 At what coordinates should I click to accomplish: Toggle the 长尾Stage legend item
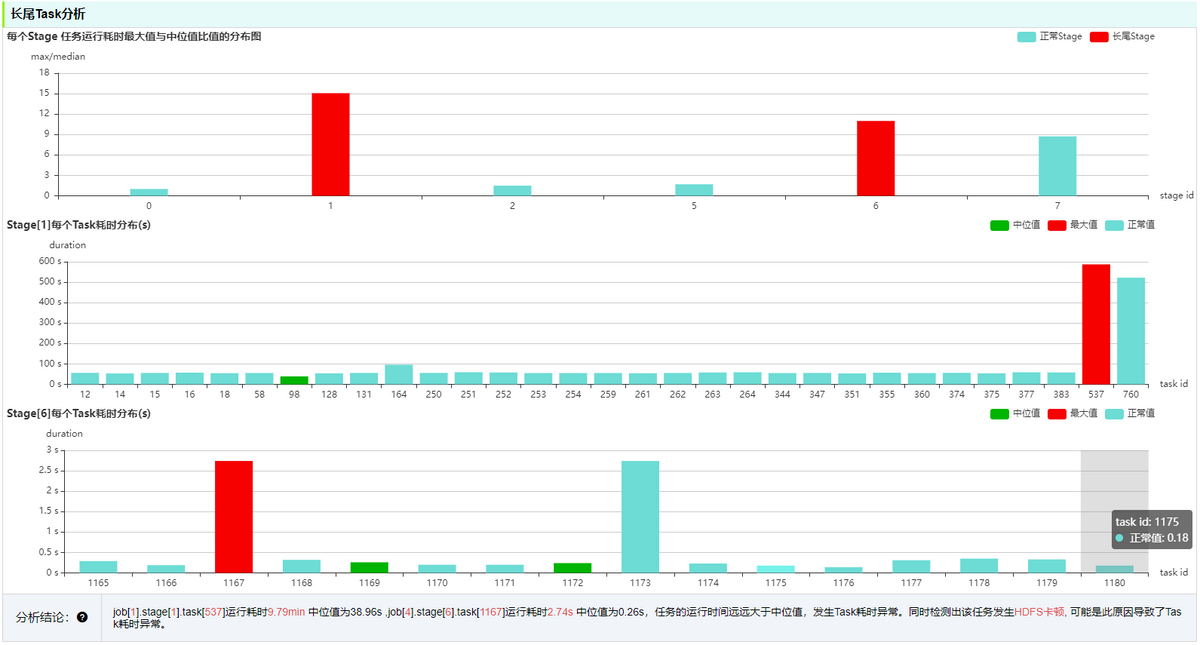(1122, 36)
